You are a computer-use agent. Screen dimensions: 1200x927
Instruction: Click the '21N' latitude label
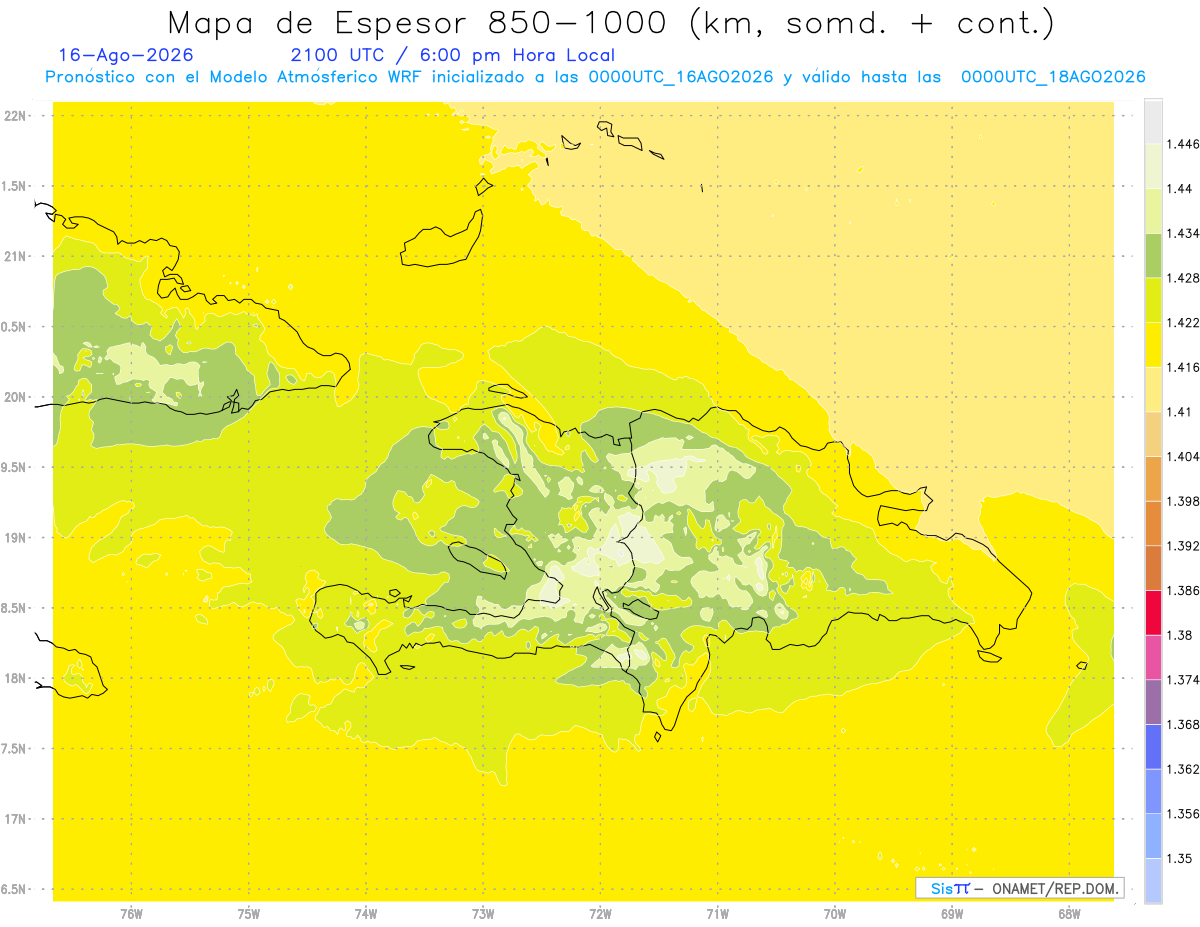coord(15,256)
